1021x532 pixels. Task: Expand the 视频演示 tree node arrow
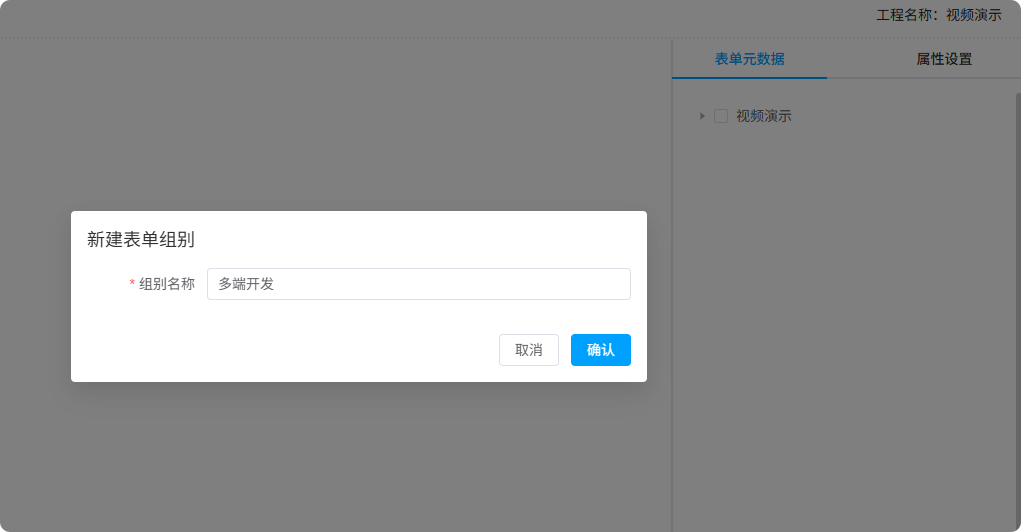[x=702, y=116]
